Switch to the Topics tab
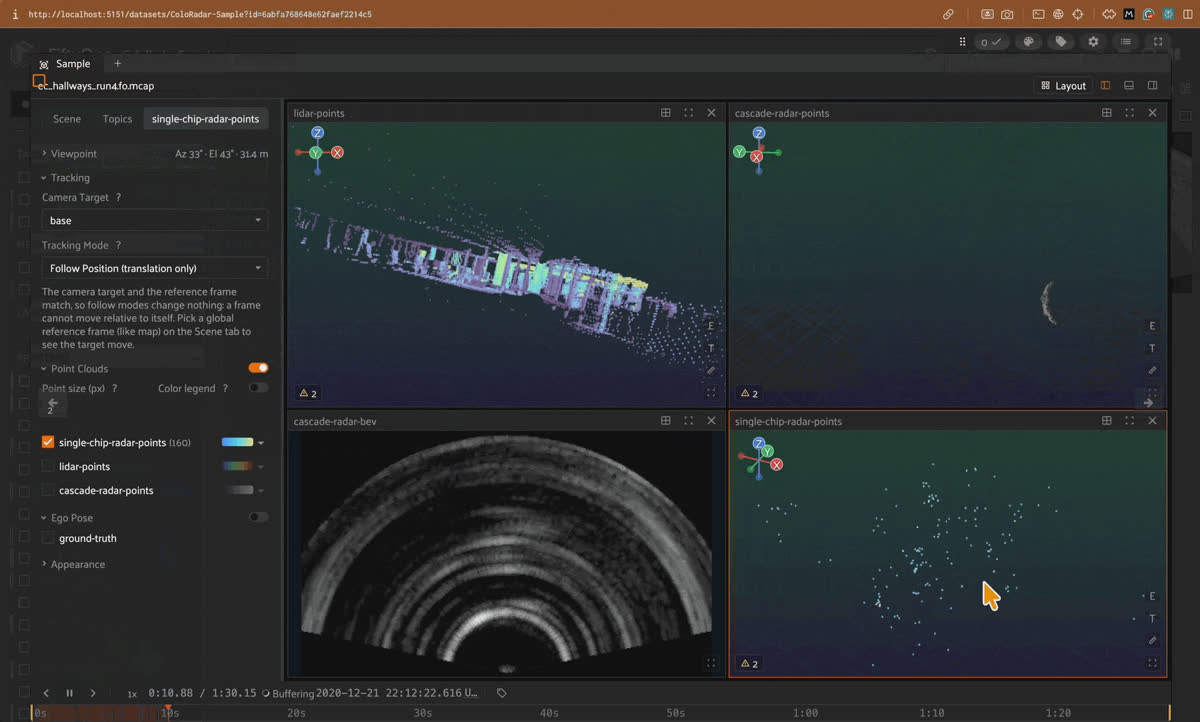Image resolution: width=1200 pixels, height=722 pixels. 117,119
